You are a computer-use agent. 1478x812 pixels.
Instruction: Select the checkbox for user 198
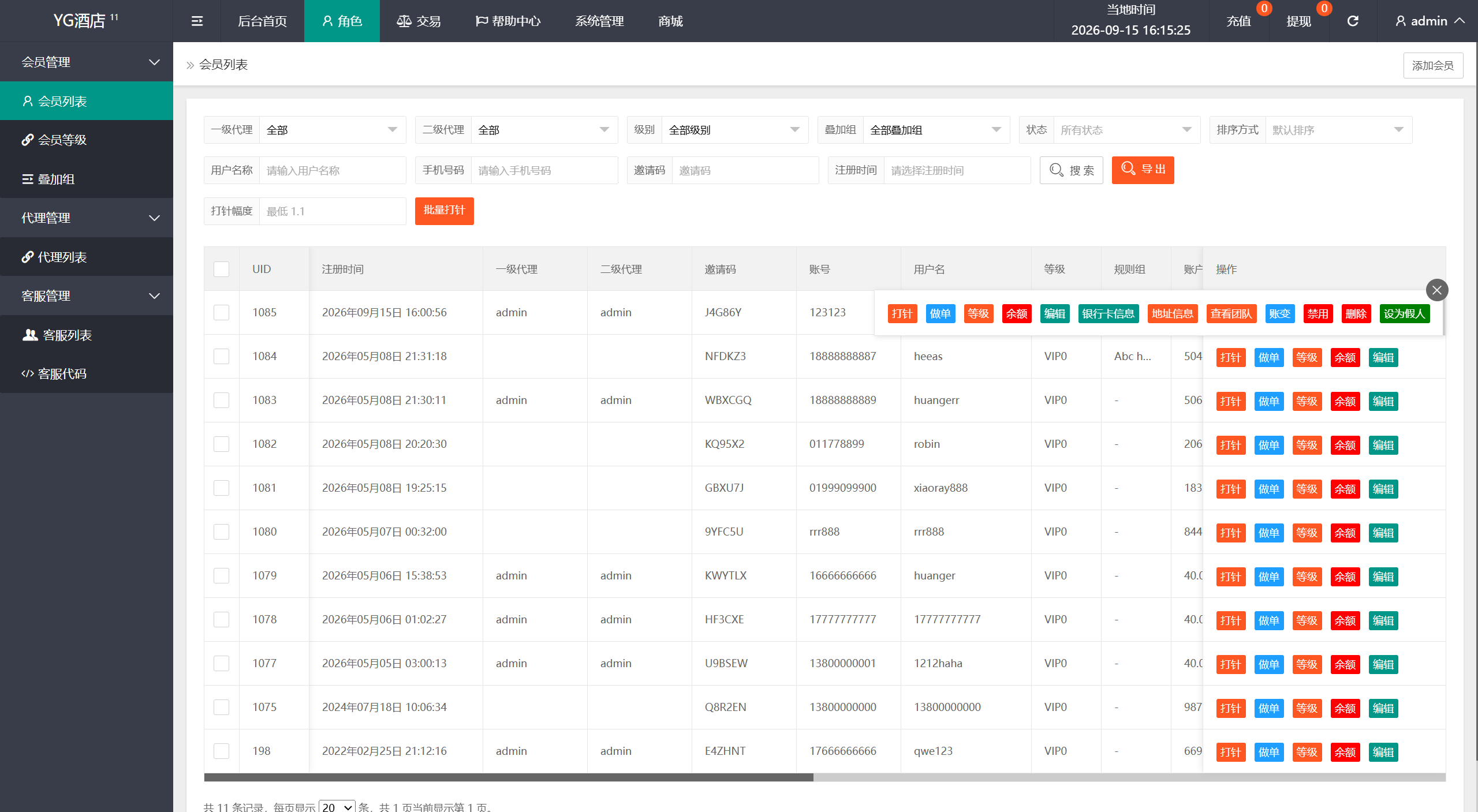click(222, 751)
